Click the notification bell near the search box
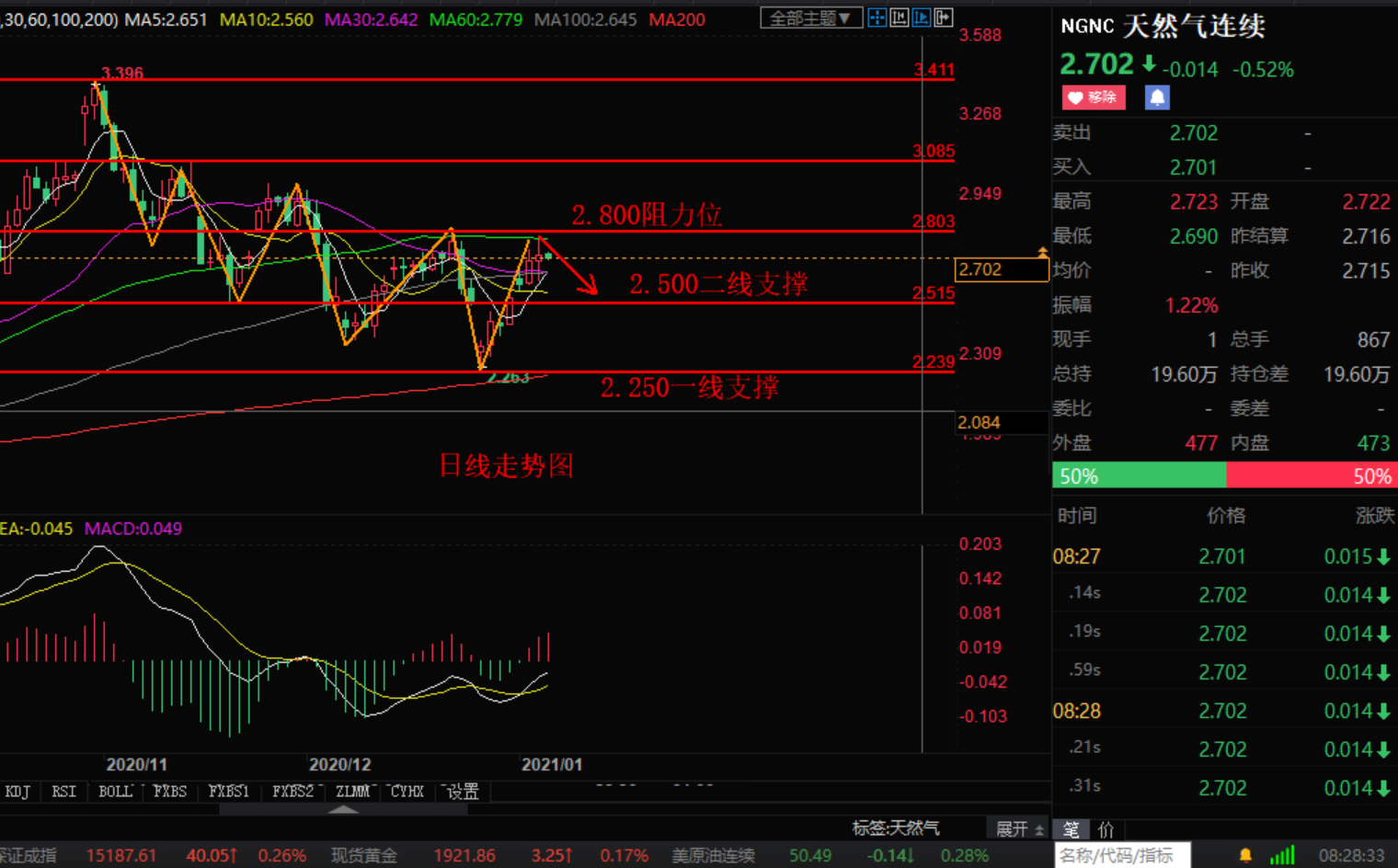1398x868 pixels. 1247,854
